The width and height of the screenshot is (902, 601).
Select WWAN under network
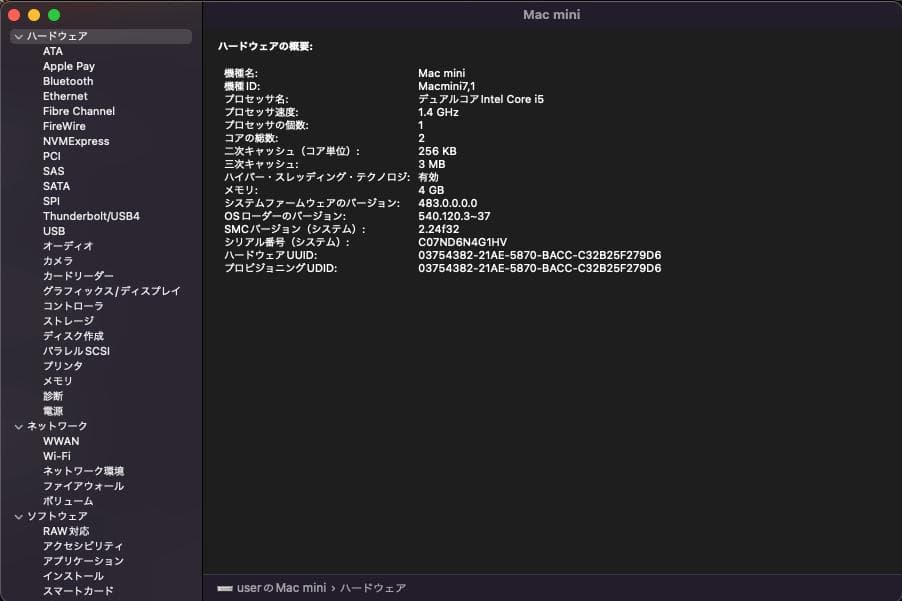point(61,441)
